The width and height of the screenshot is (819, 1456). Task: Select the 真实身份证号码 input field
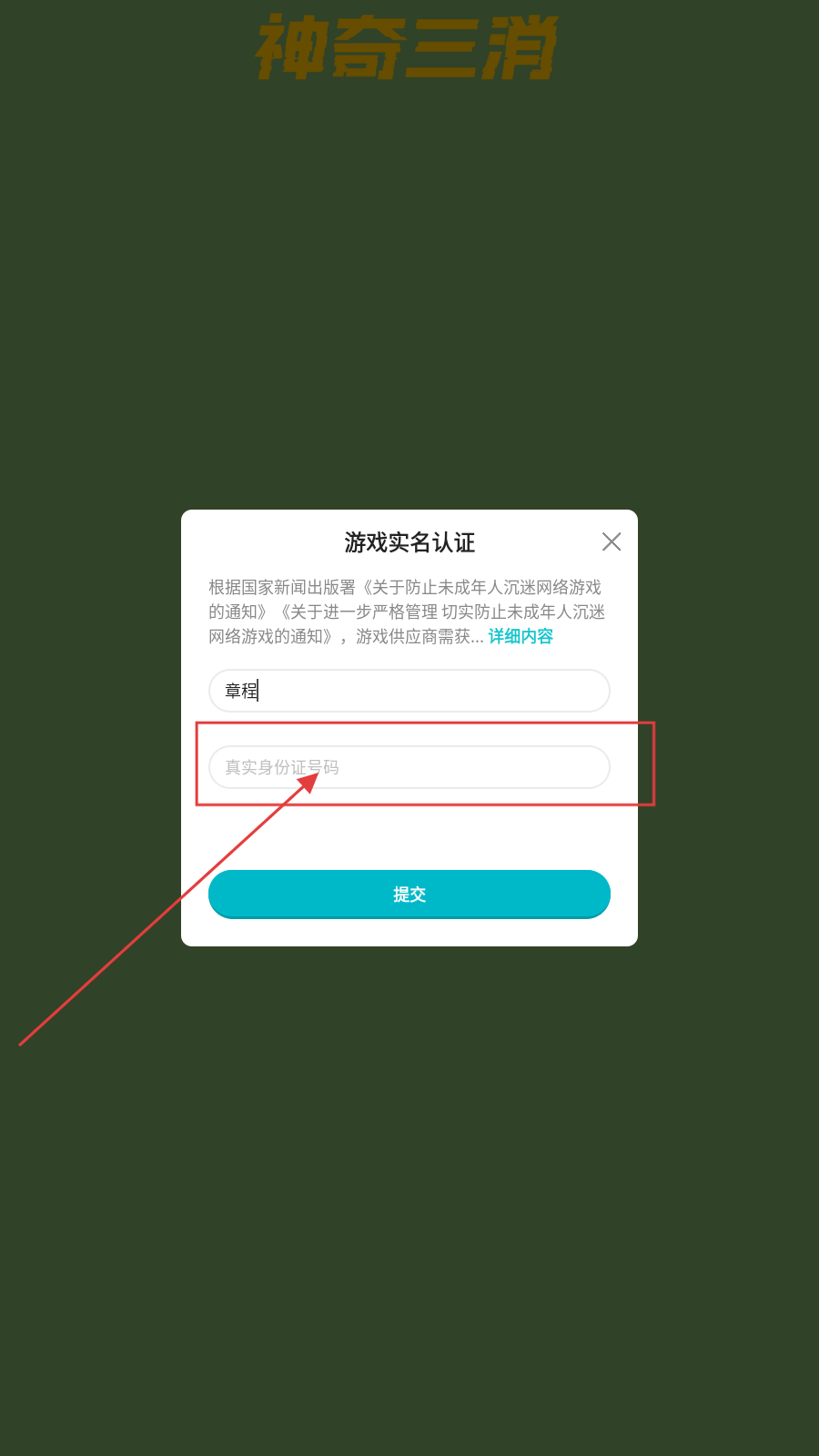pyautogui.click(x=409, y=767)
